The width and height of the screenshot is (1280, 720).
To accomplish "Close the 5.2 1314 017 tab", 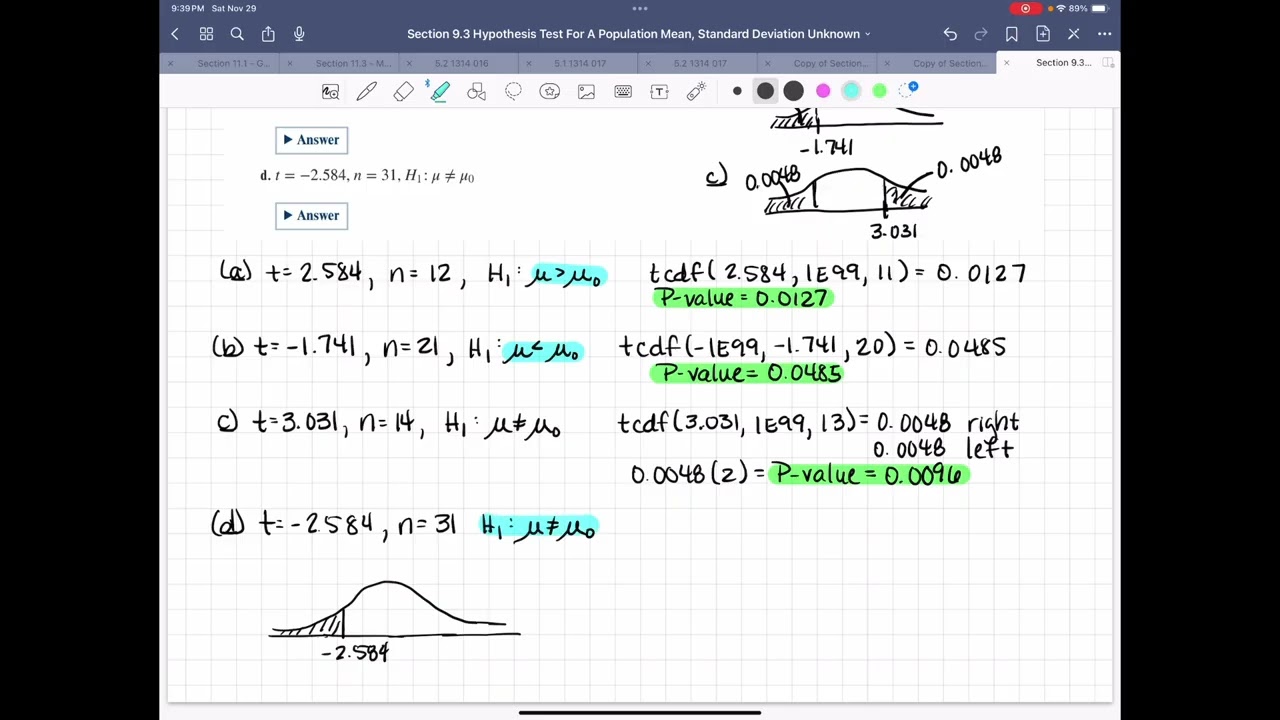I will point(648,63).
